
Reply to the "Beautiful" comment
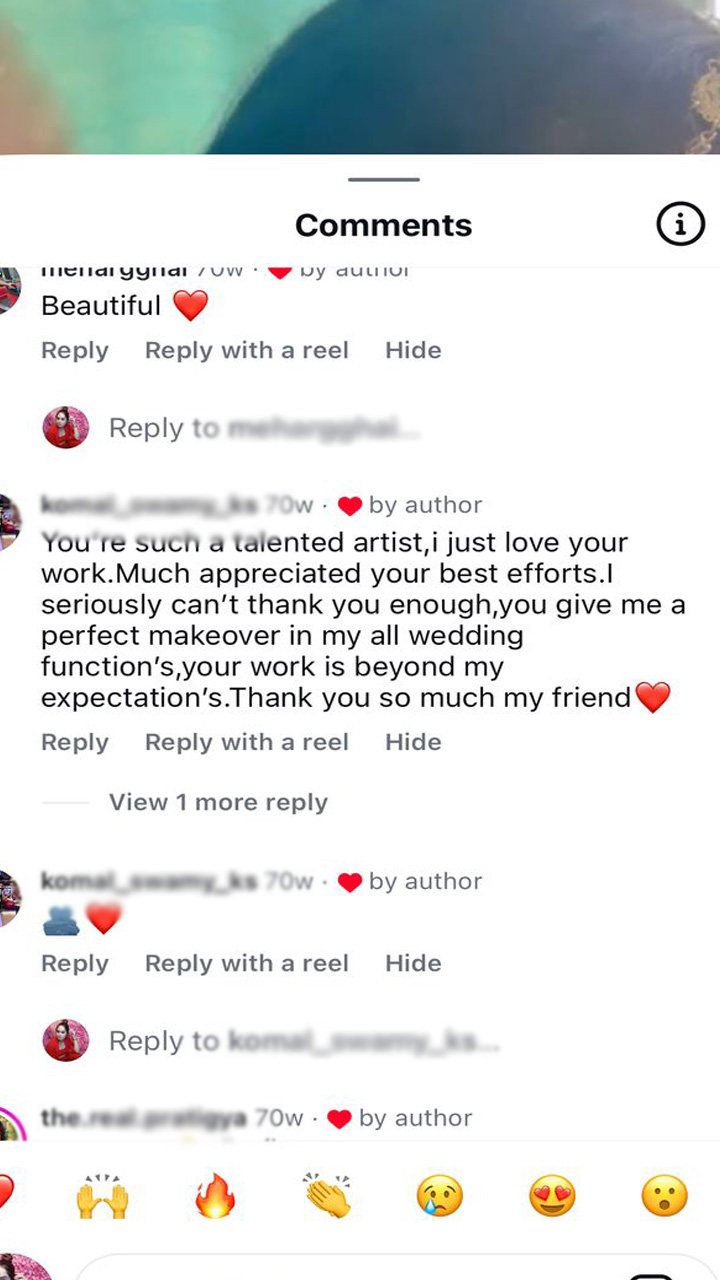point(75,350)
